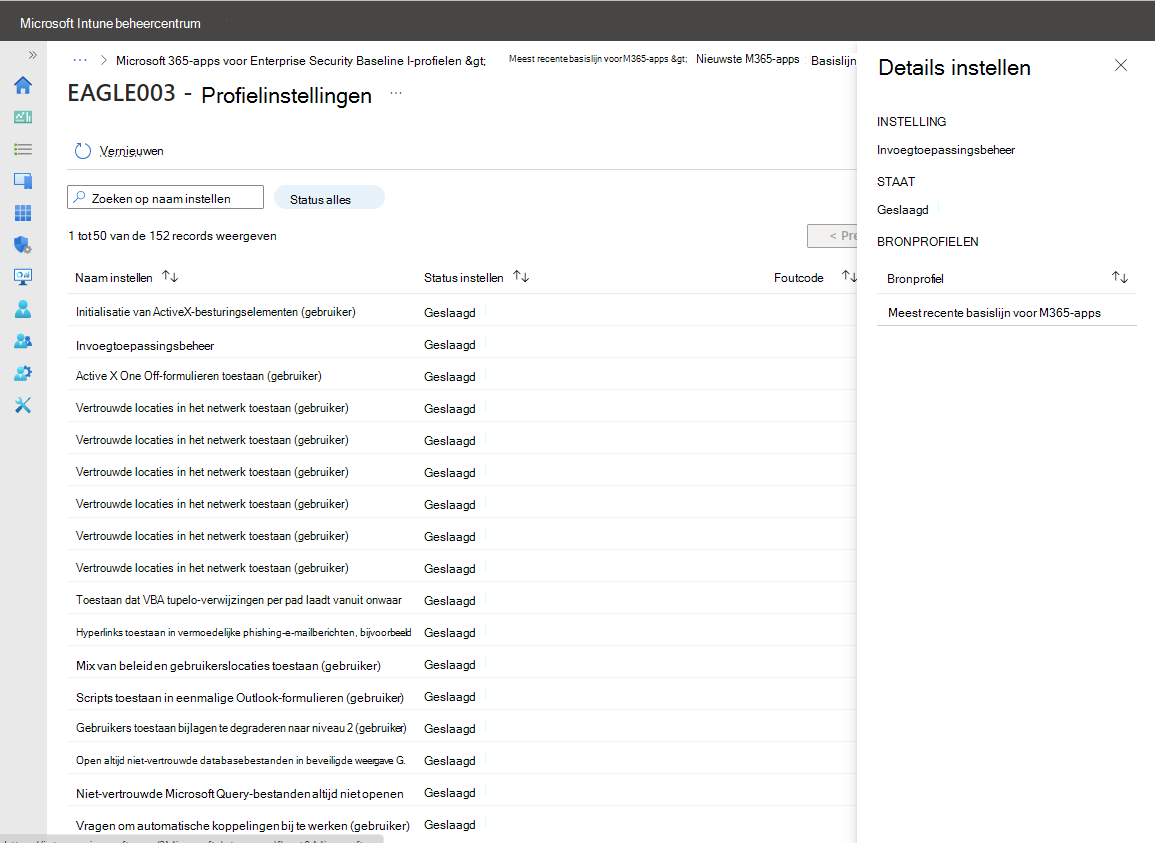Image resolution: width=1155 pixels, height=843 pixels.
Task: Open the Home icon in sidebar
Action: (23, 85)
